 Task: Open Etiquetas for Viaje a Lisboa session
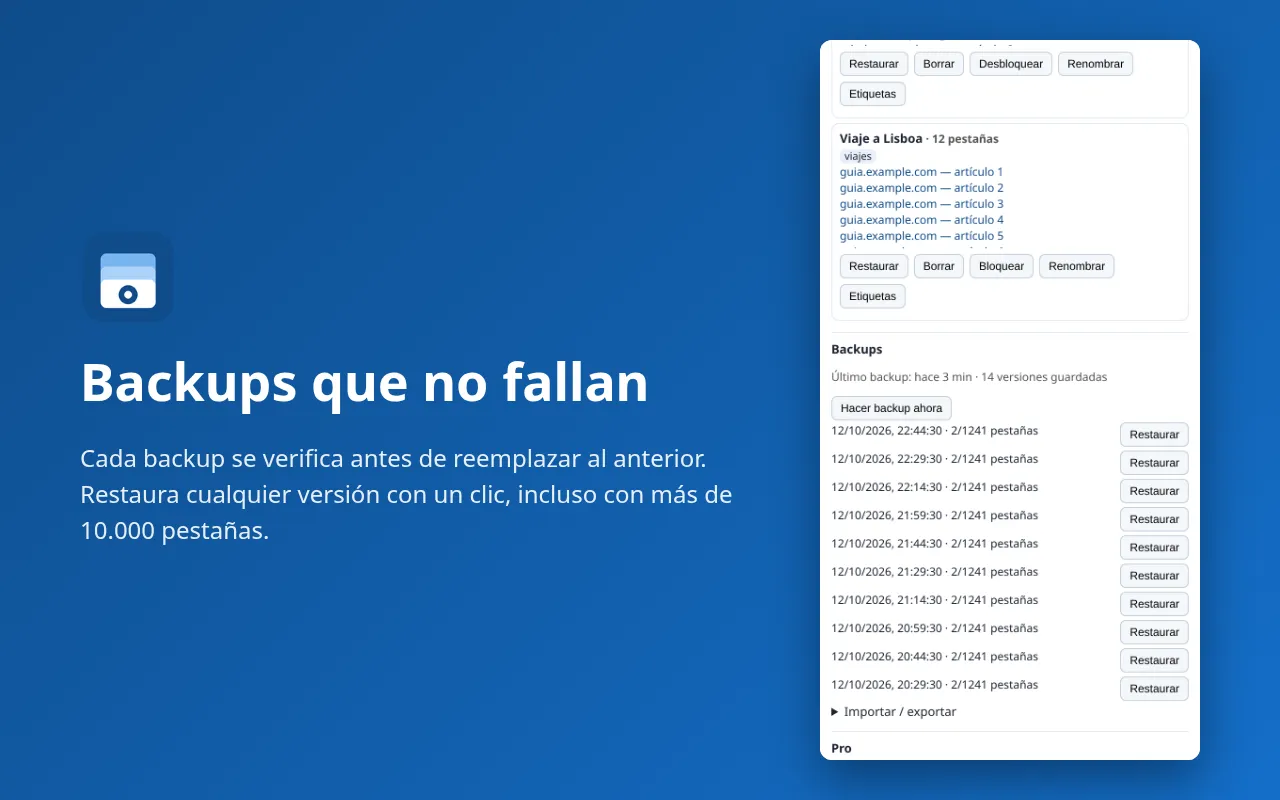[x=873, y=296]
